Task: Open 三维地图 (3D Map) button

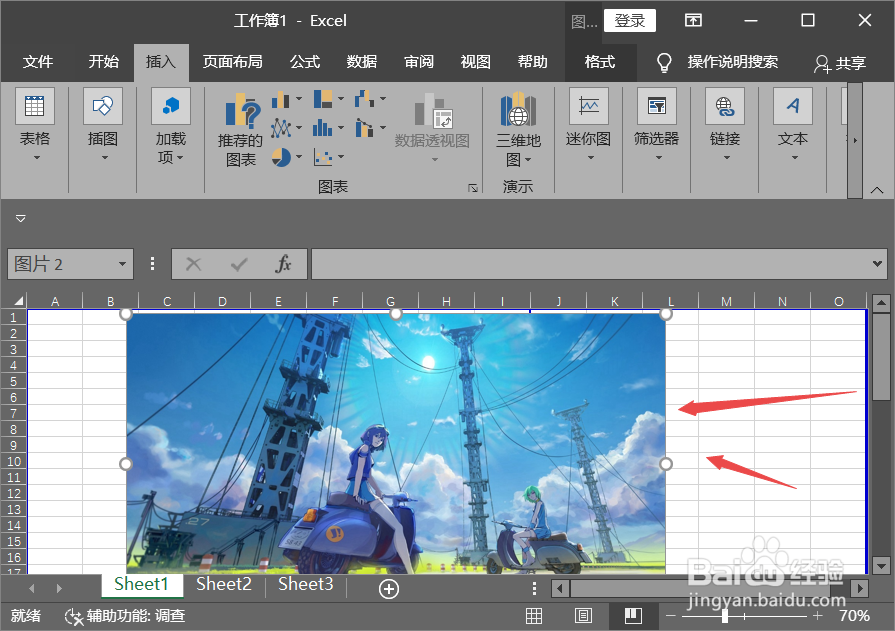Action: point(518,128)
